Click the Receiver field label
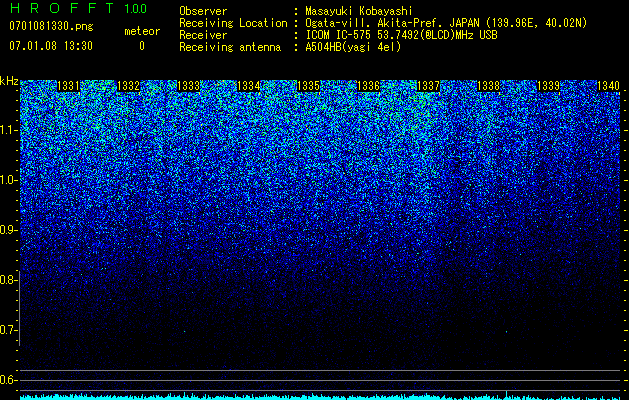This screenshot has width=629, height=400. click(x=203, y=35)
